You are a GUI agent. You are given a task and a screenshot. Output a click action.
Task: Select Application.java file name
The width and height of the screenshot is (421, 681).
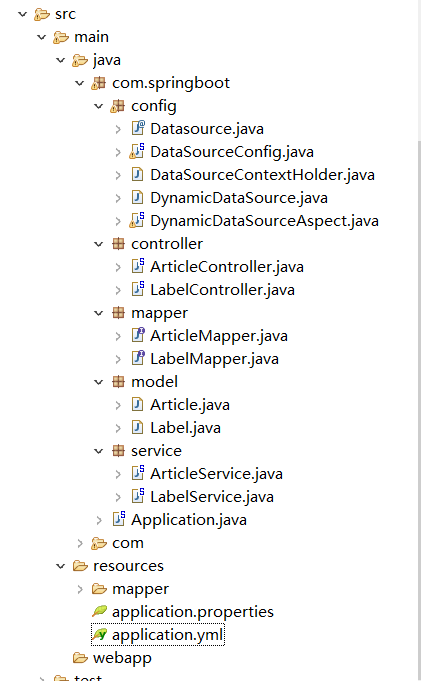[x=189, y=520]
